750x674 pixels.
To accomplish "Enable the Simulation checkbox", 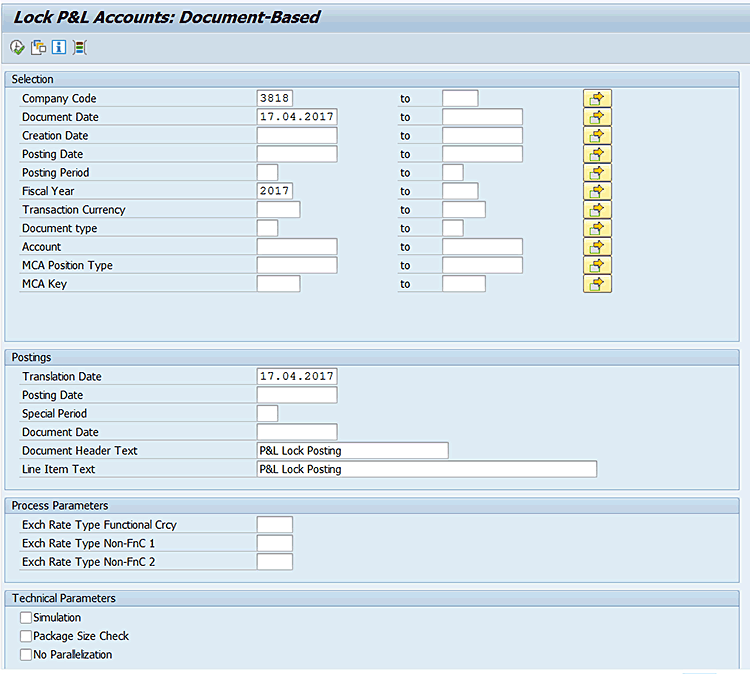I will click(x=26, y=618).
